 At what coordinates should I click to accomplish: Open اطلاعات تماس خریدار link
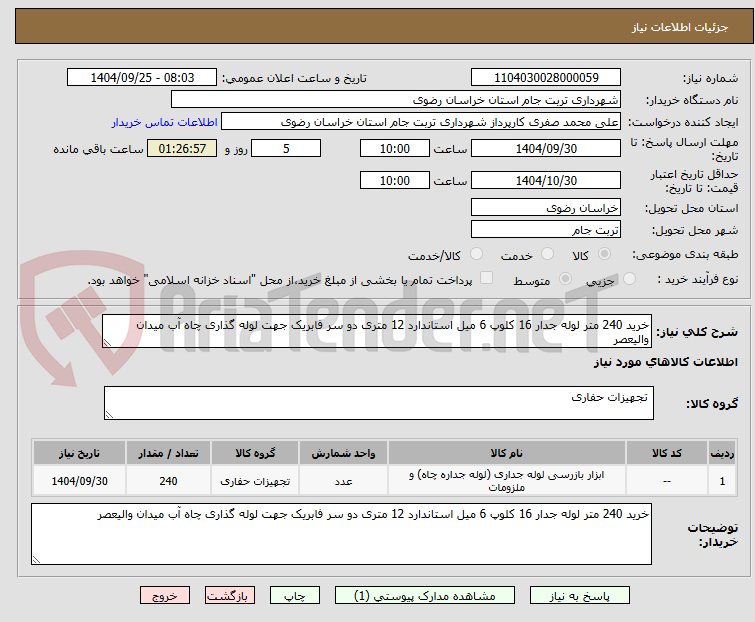tap(165, 122)
